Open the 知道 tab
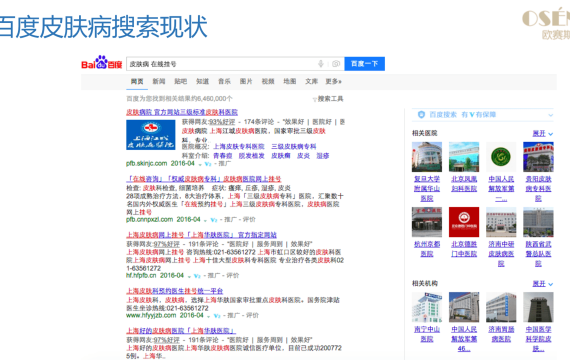The width and height of the screenshot is (570, 360). (202, 81)
